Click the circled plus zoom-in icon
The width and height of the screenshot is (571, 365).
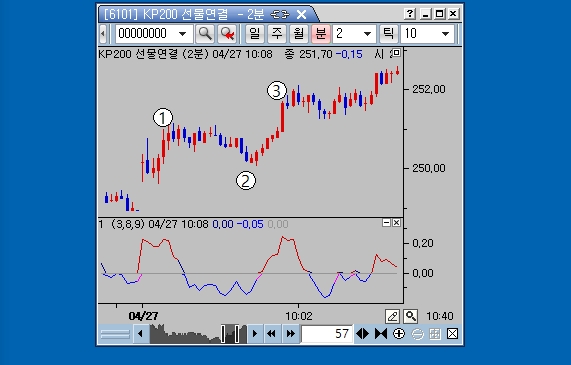pos(399,334)
